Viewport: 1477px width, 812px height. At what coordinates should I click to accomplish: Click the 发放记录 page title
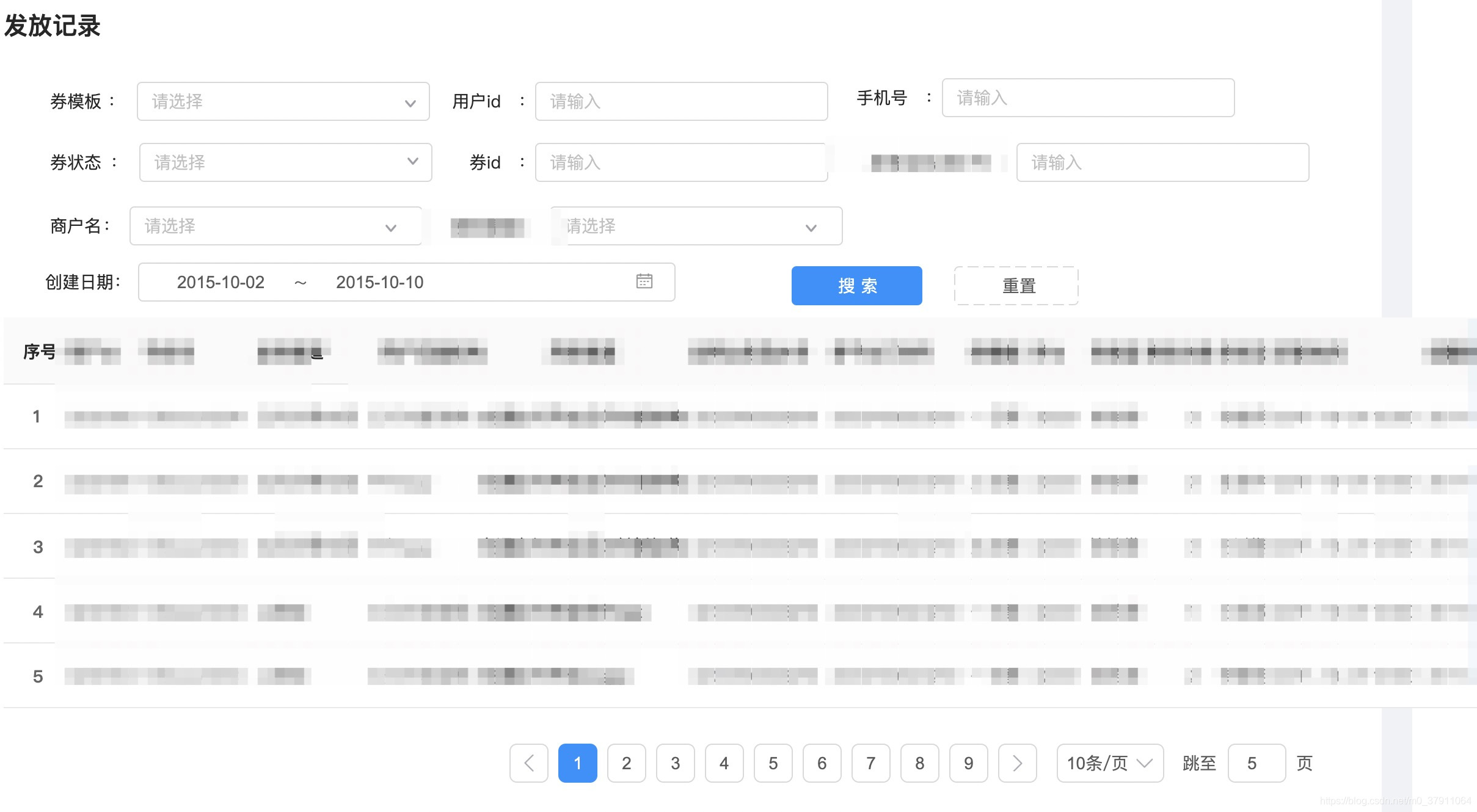[53, 26]
